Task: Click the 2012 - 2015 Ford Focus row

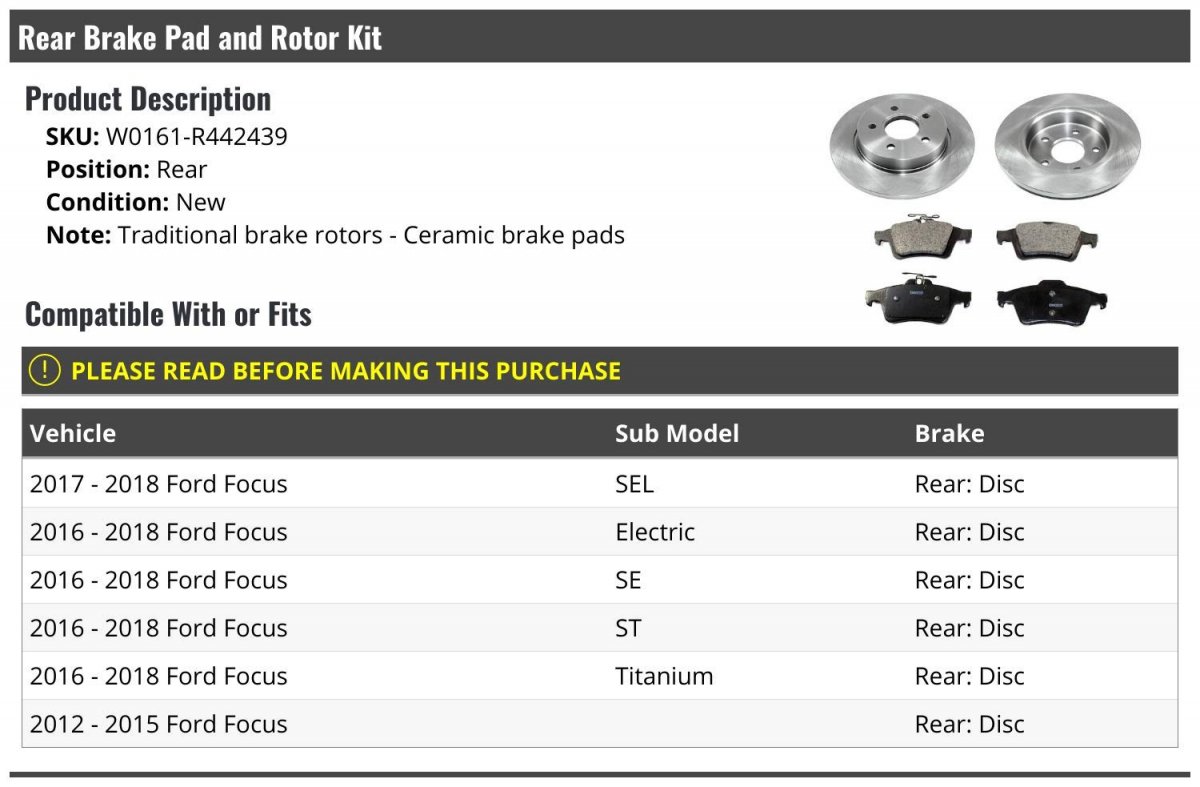Action: 600,724
